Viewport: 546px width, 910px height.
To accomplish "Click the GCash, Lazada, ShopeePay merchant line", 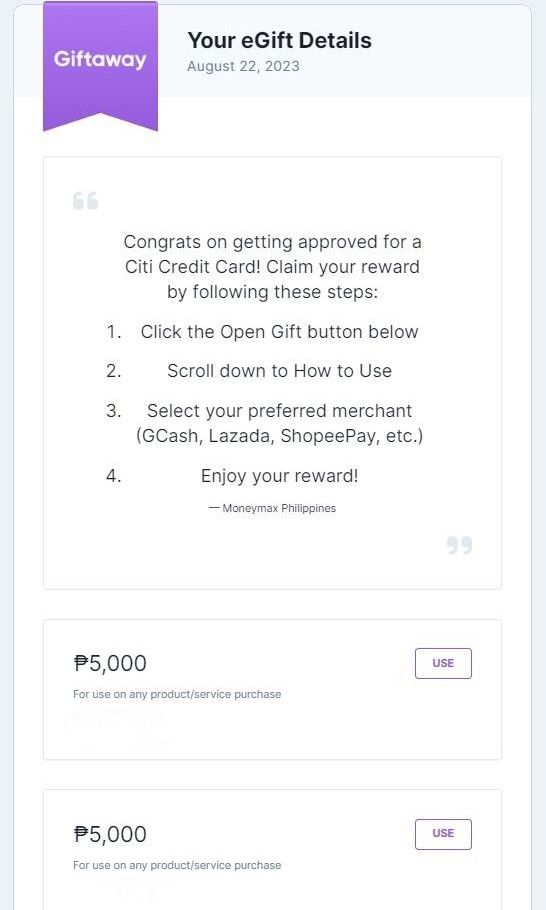I will click(279, 436).
